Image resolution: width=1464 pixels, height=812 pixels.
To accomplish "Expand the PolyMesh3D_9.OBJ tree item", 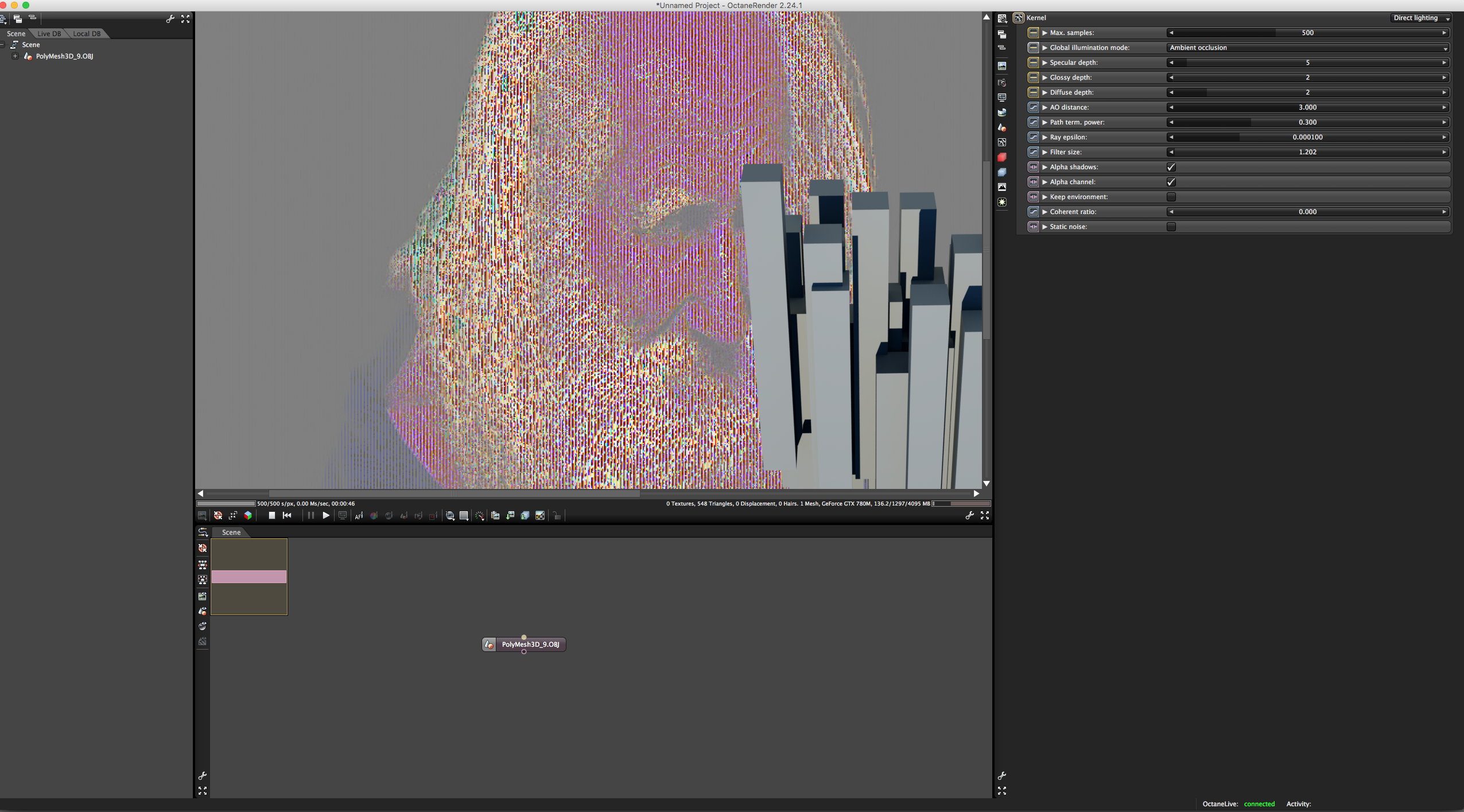I will click(x=15, y=56).
